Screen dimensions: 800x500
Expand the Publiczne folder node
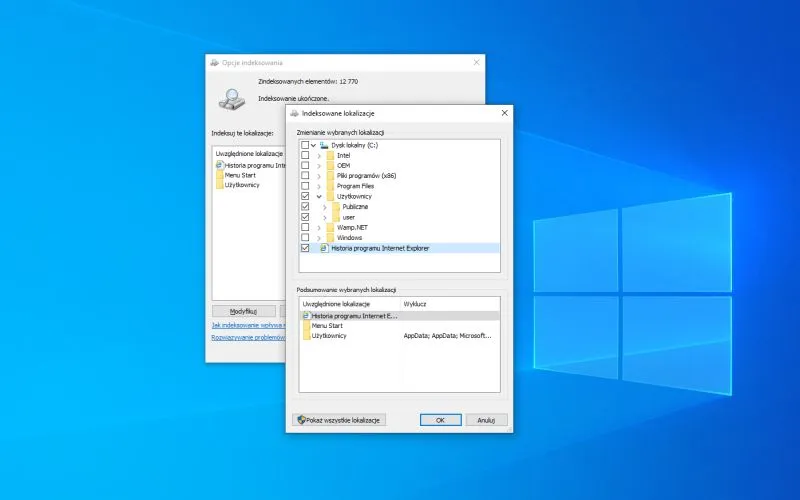(324, 207)
